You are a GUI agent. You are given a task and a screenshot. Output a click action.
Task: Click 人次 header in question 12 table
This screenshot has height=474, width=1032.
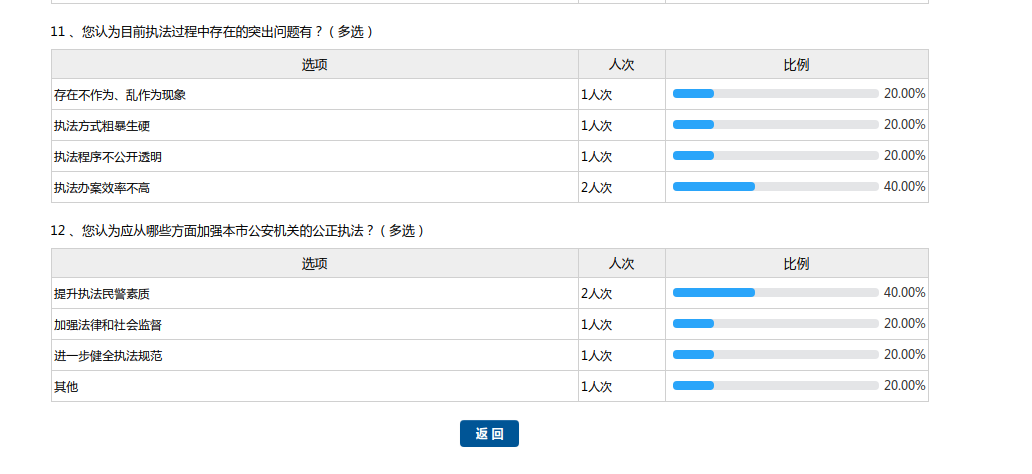(621, 264)
